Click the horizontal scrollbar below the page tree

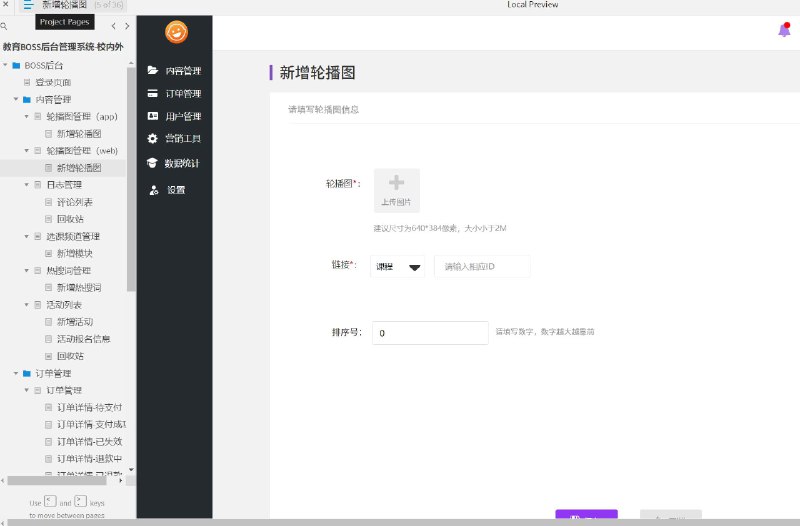(x=56, y=480)
